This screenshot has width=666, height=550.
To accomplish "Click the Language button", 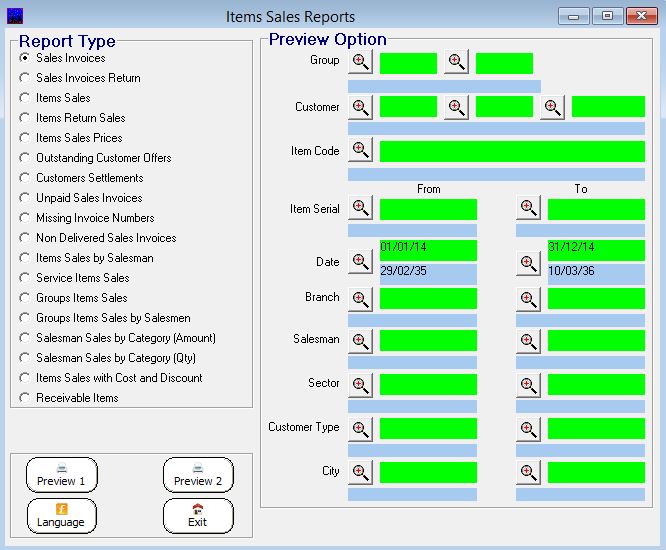I will 61,516.
